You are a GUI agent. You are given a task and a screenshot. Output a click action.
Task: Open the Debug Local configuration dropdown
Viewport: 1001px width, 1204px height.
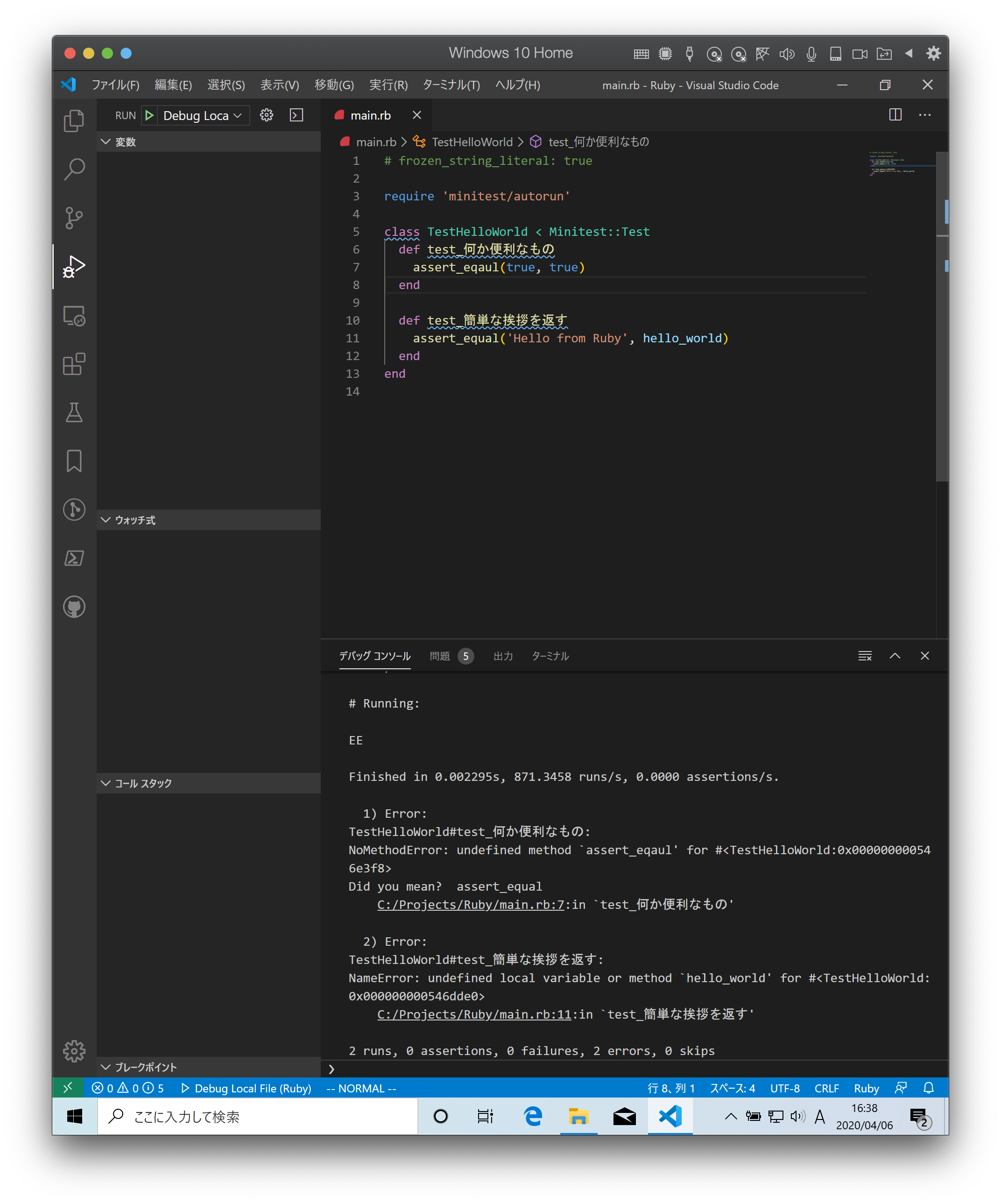pyautogui.click(x=202, y=115)
